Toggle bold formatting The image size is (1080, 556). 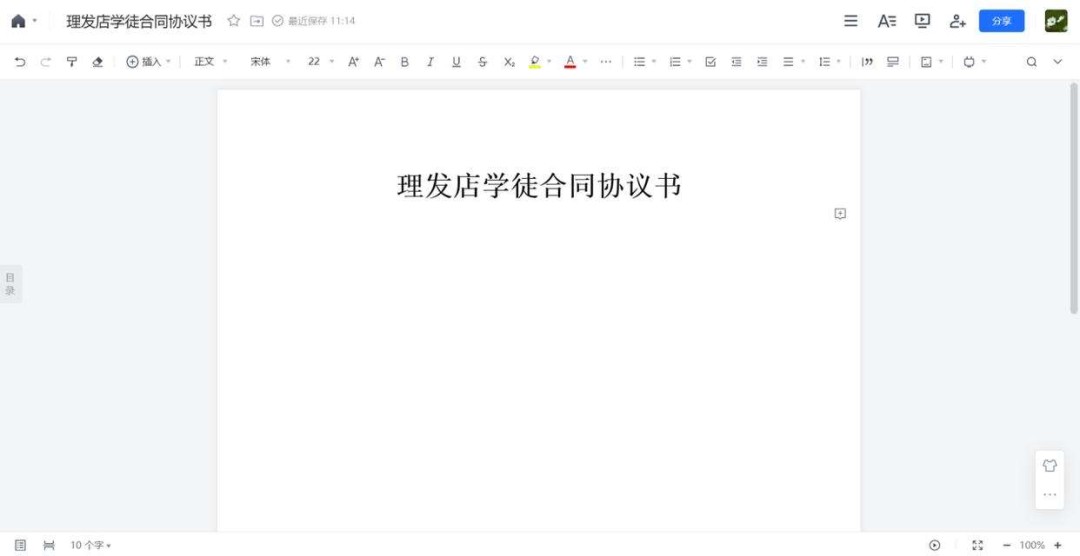pyautogui.click(x=404, y=62)
